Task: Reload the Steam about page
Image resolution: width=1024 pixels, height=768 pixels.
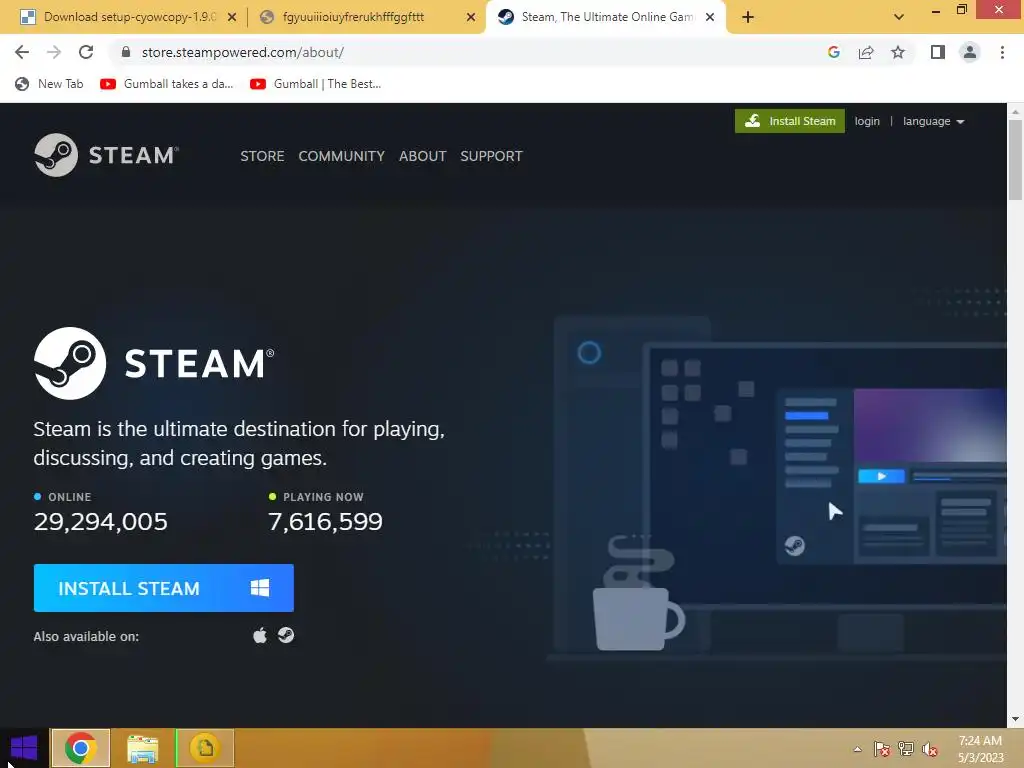Action: coord(86,52)
